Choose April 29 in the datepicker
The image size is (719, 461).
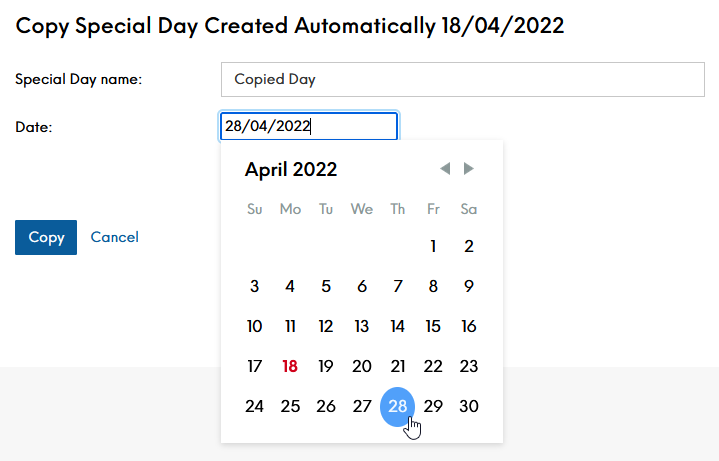pos(433,406)
